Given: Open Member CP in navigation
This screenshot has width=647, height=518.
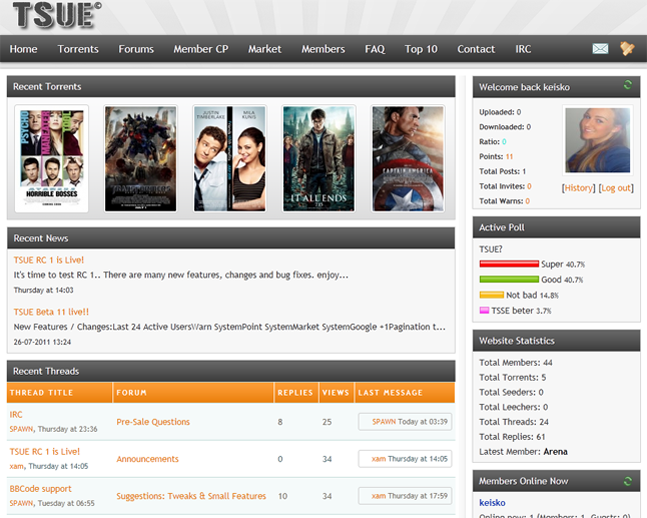Looking at the screenshot, I should coord(201,49).
